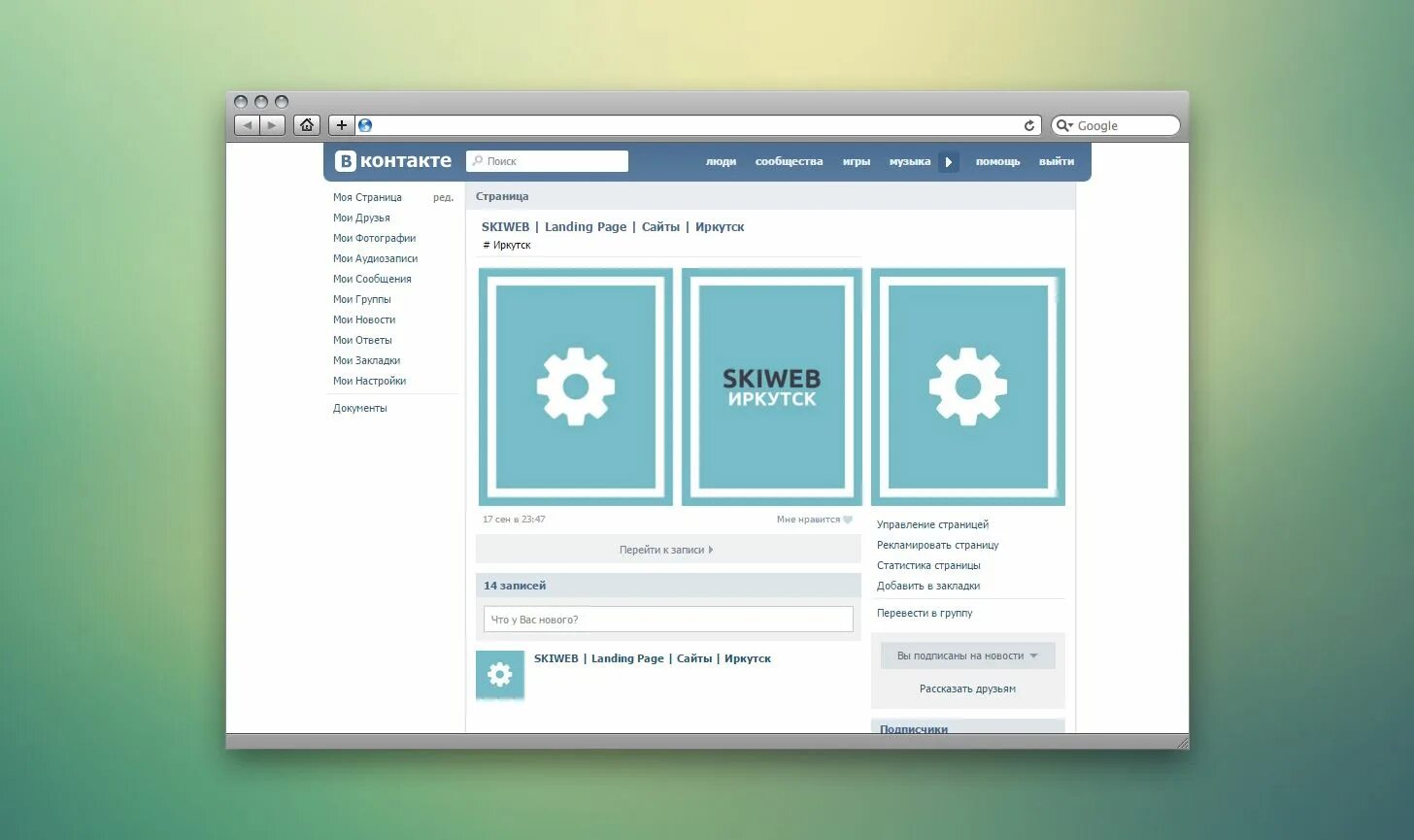Open the left gear image in post

[x=576, y=386]
